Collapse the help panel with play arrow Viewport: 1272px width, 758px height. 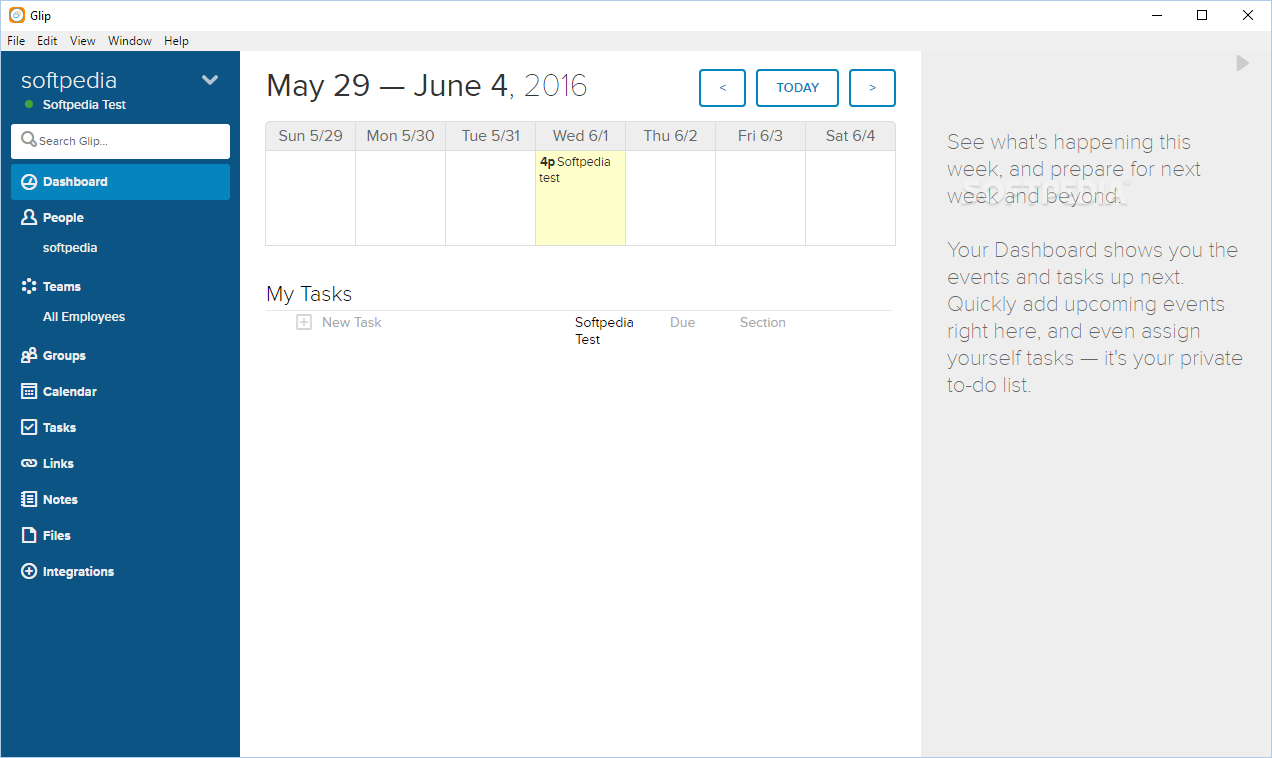pos(1243,63)
